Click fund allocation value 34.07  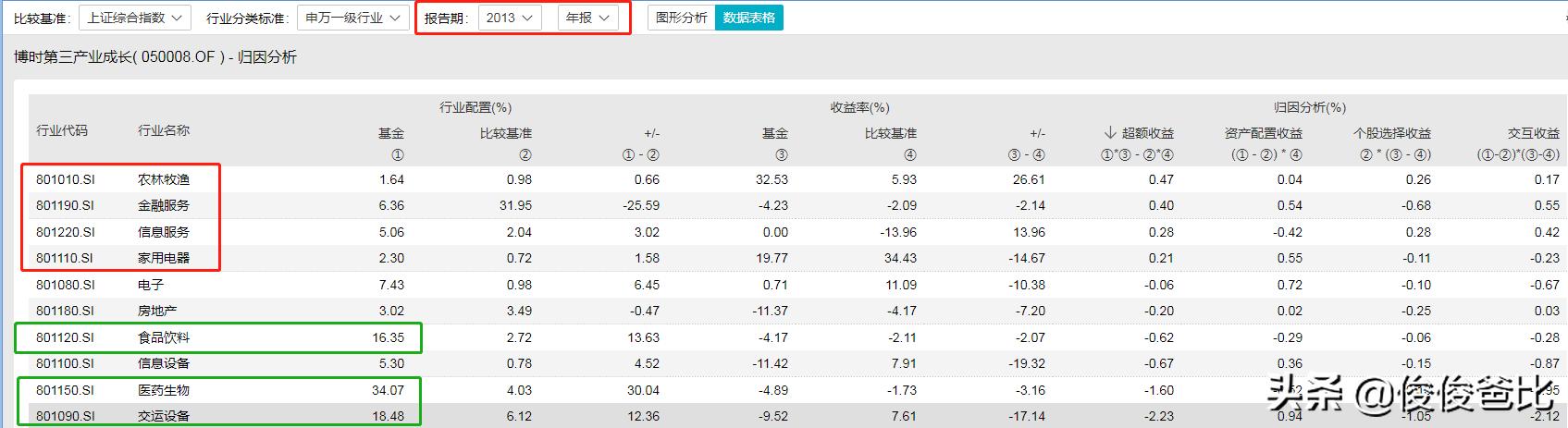pyautogui.click(x=389, y=390)
